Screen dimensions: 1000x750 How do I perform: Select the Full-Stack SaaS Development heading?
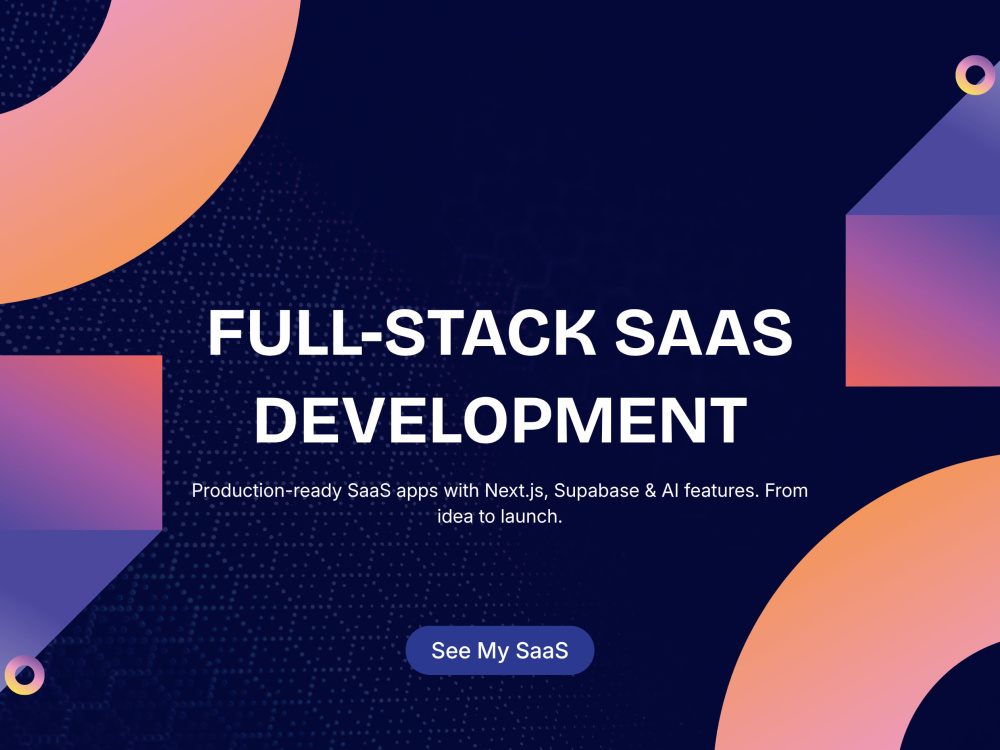(x=500, y=376)
